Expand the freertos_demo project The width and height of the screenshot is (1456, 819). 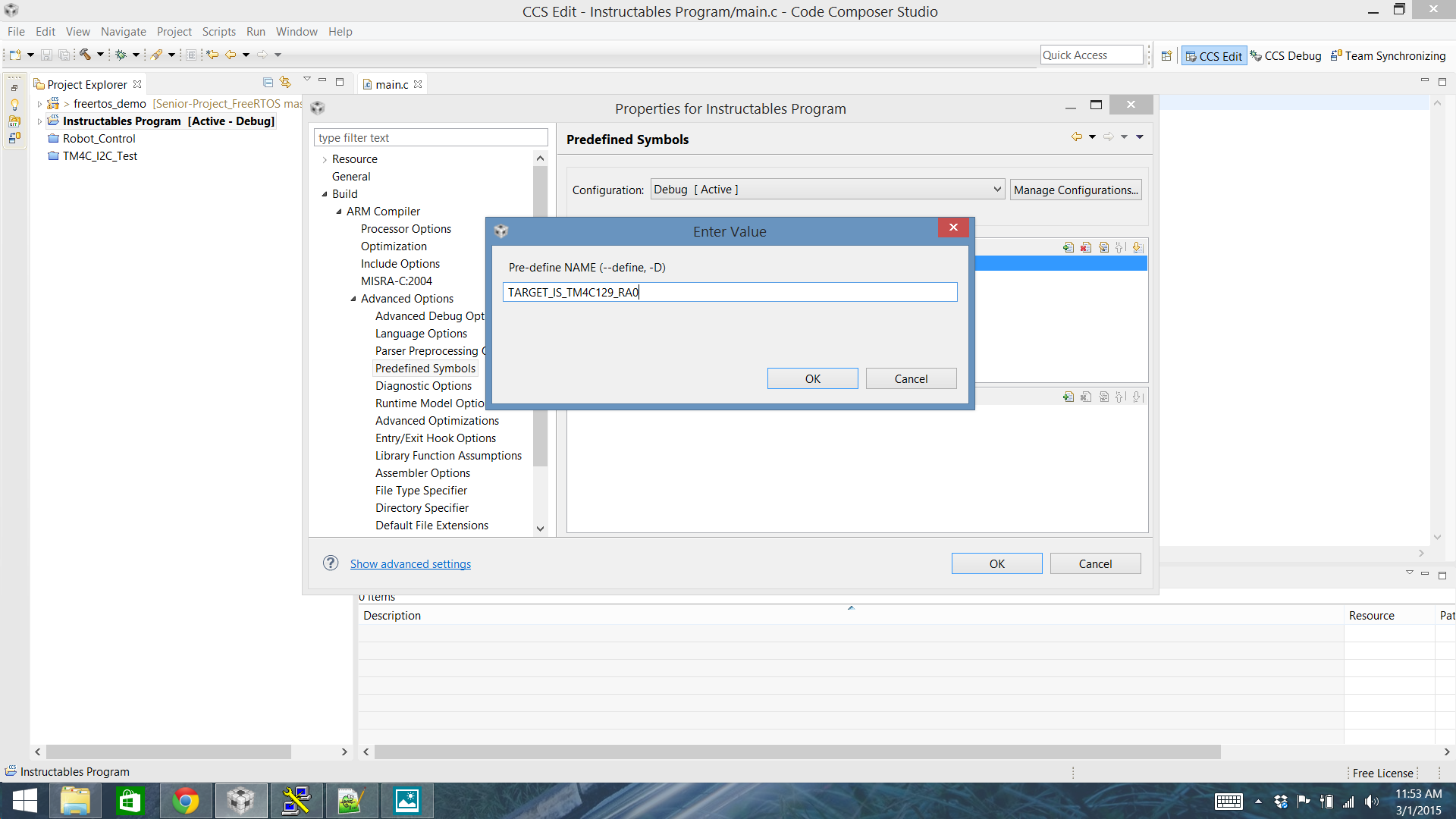(39, 104)
